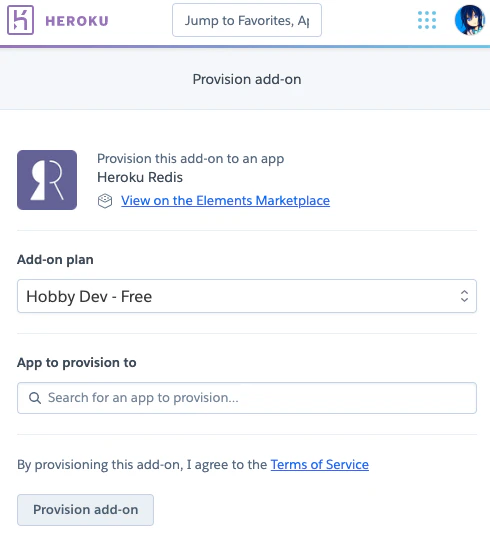Open View on the Elements Marketplace link

(225, 201)
